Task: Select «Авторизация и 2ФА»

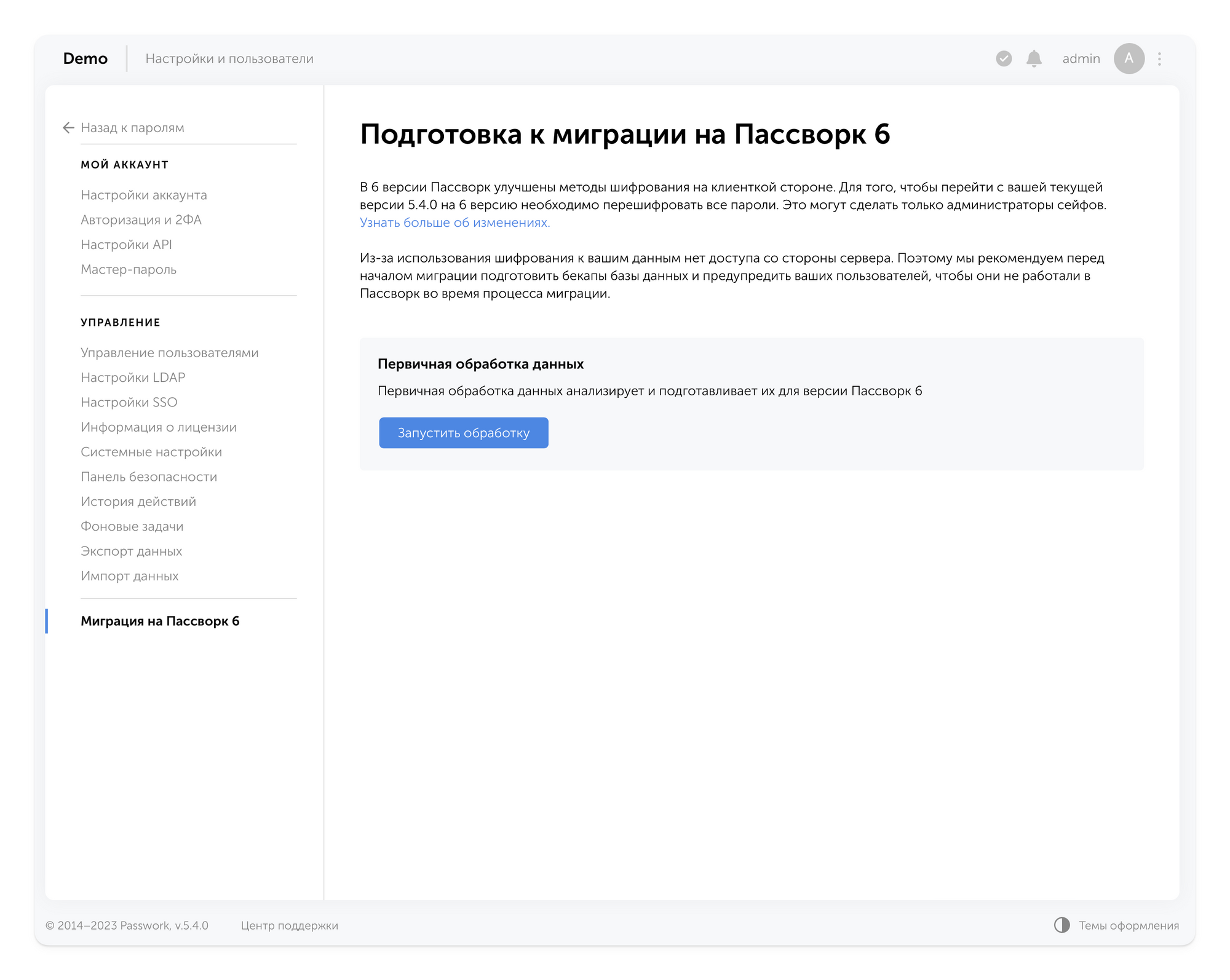Action: (x=142, y=219)
